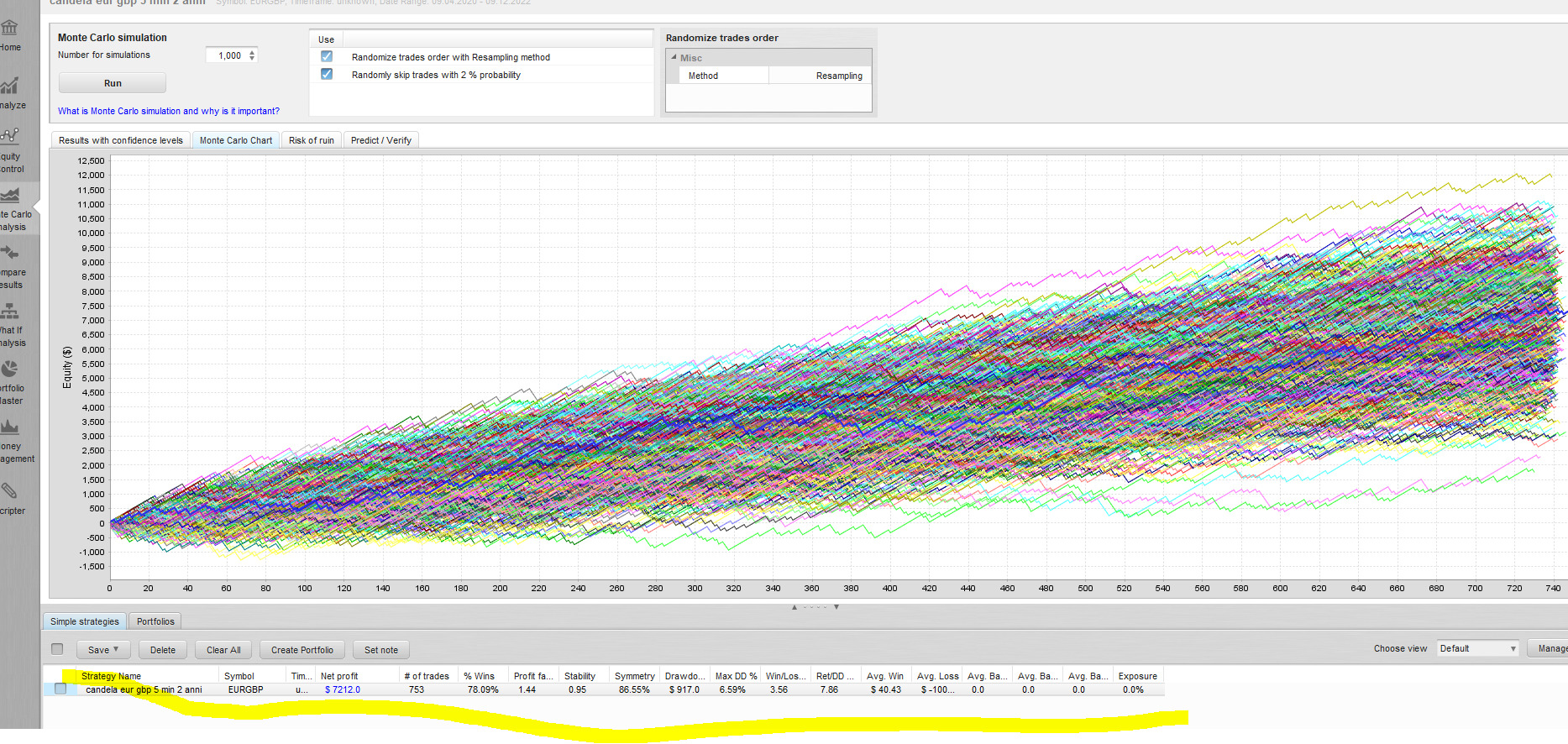1568x744 pixels.
Task: Tick checkbox for candela eur gbp strategy
Action: tap(60, 689)
